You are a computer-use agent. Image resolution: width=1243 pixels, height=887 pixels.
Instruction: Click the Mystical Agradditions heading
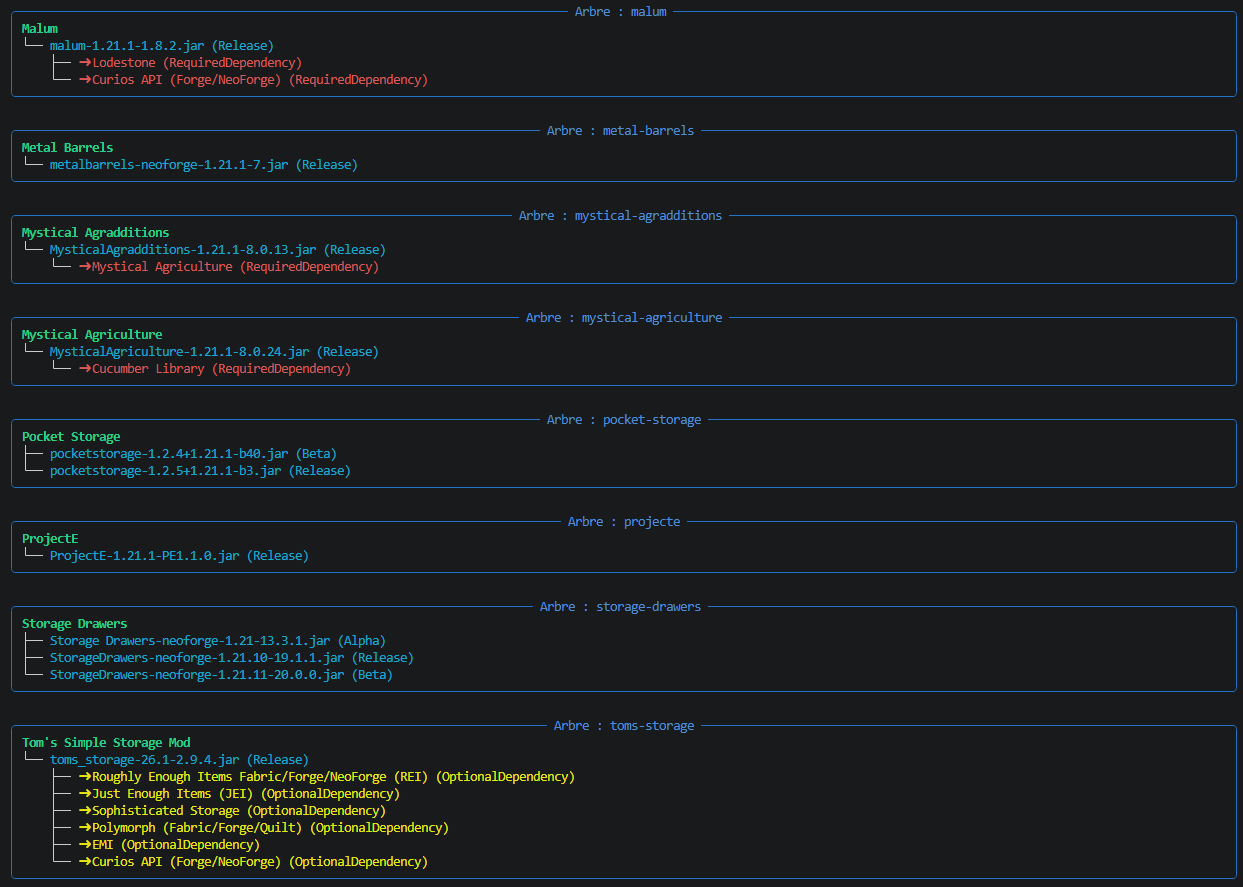click(96, 233)
